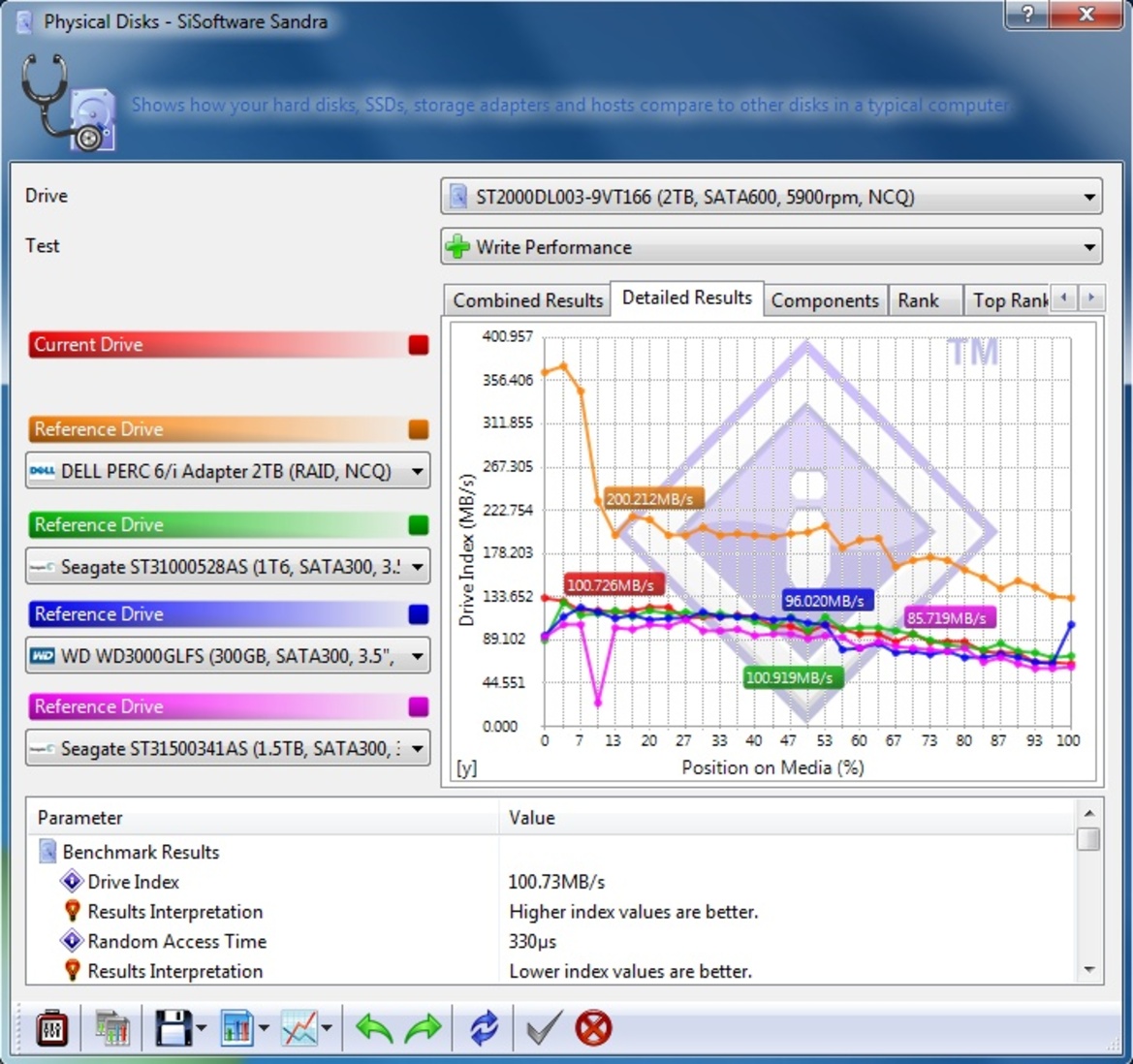The width and height of the screenshot is (1133, 1064).
Task: Open the Test type dropdown
Action: [x=771, y=247]
